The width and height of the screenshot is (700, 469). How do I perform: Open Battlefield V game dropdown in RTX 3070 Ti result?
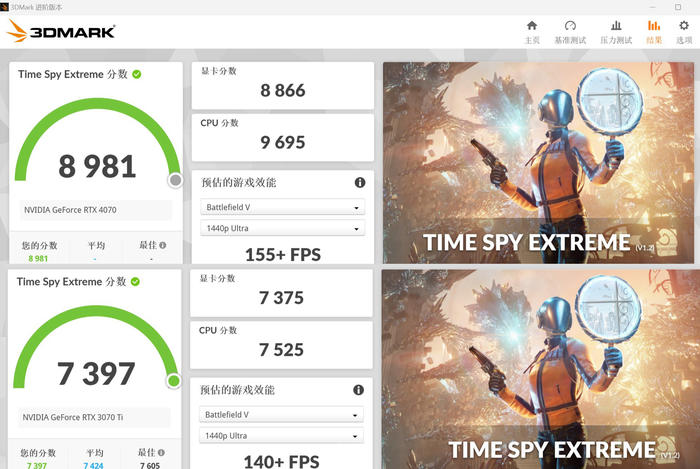281,415
